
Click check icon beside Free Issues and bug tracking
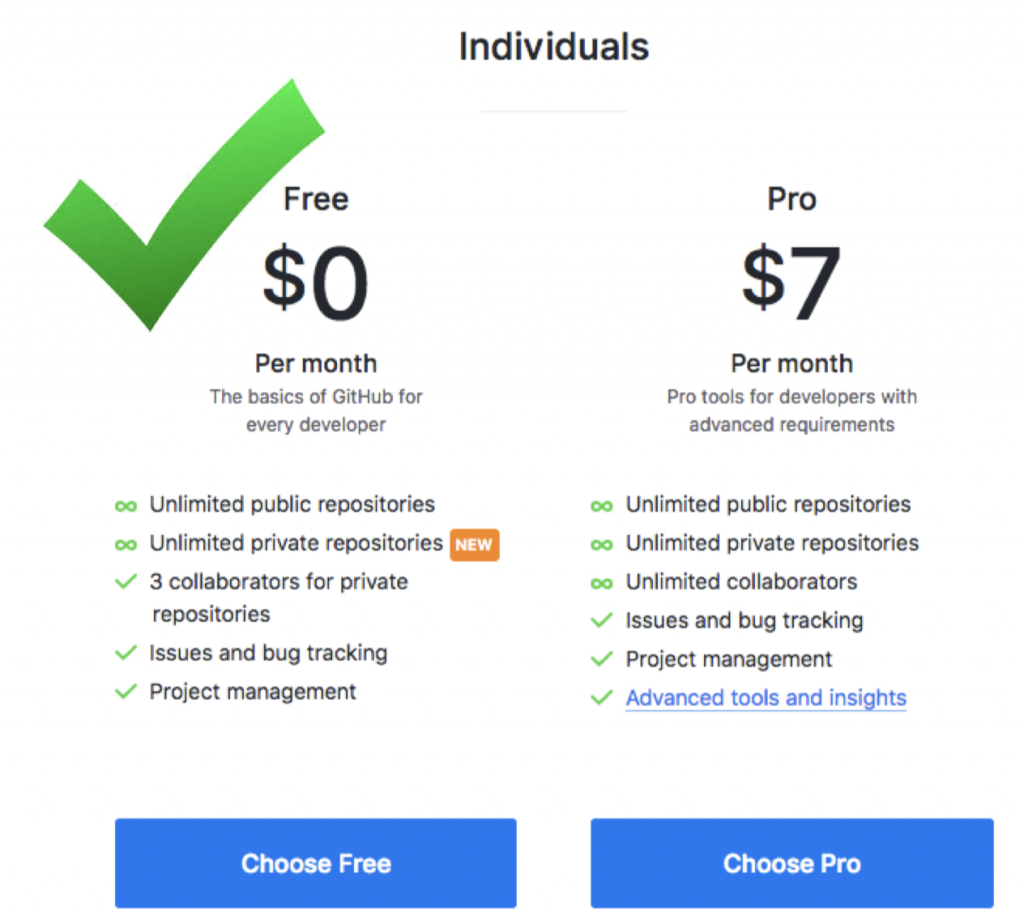[126, 652]
